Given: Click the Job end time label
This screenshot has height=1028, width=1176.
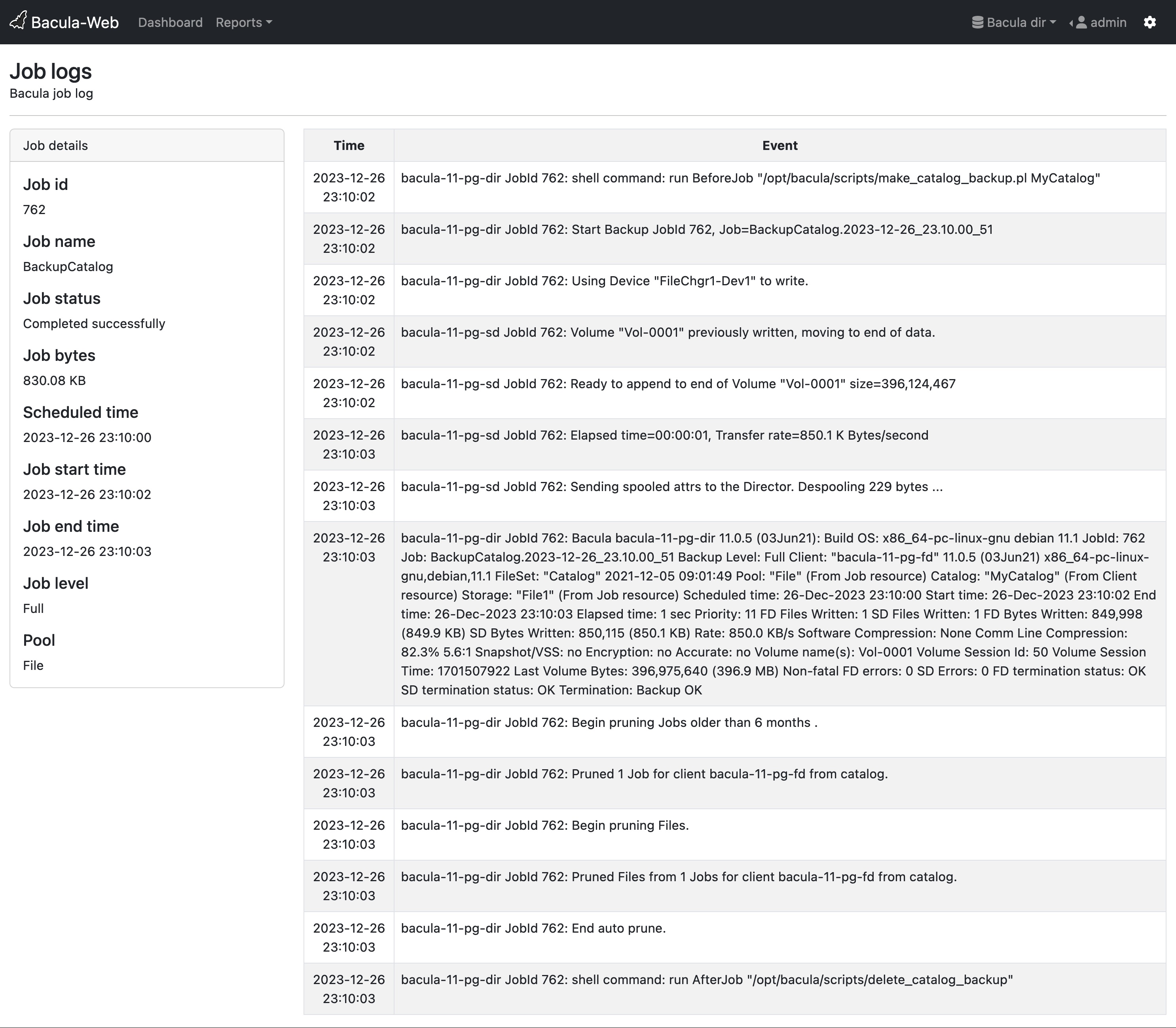Looking at the screenshot, I should click(x=71, y=527).
